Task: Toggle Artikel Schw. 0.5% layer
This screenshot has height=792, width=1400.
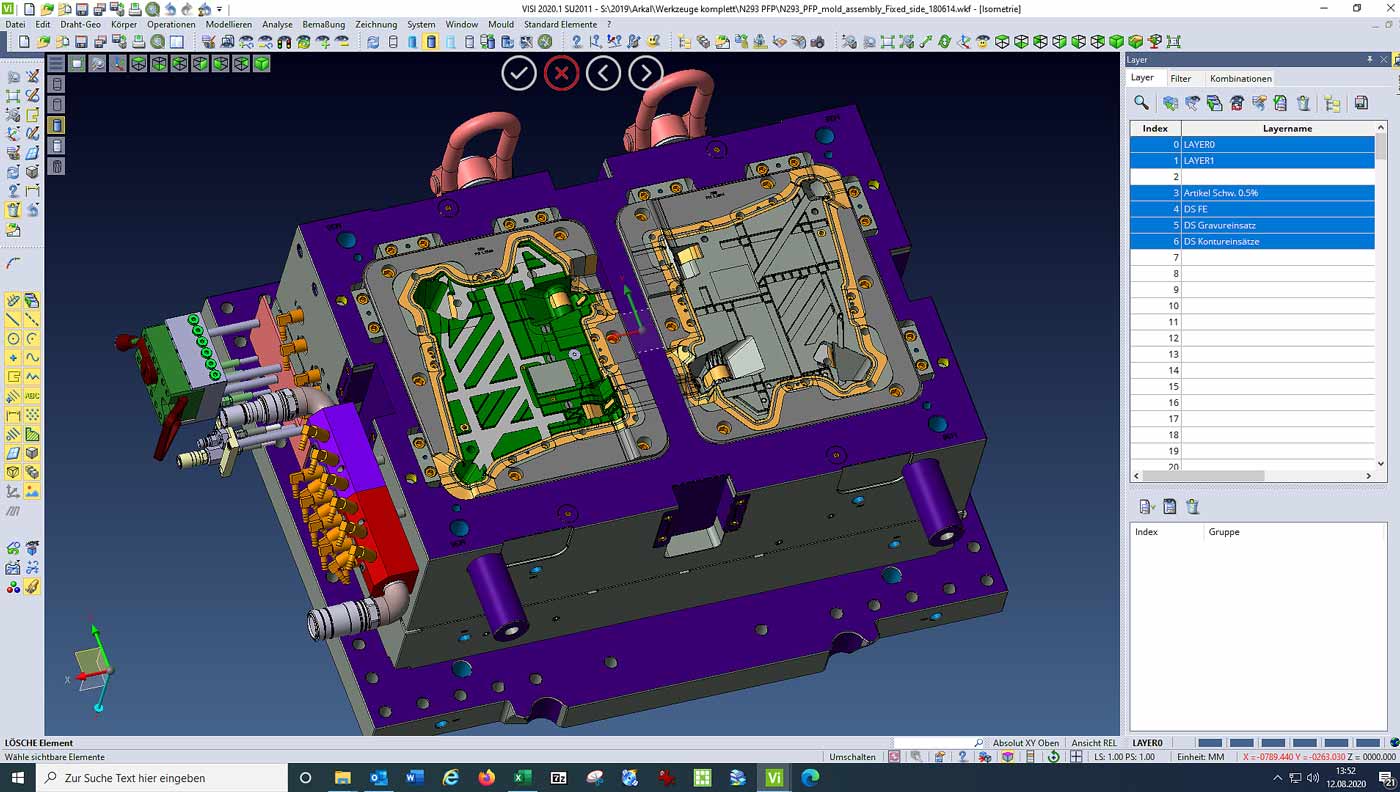Action: coord(1252,193)
